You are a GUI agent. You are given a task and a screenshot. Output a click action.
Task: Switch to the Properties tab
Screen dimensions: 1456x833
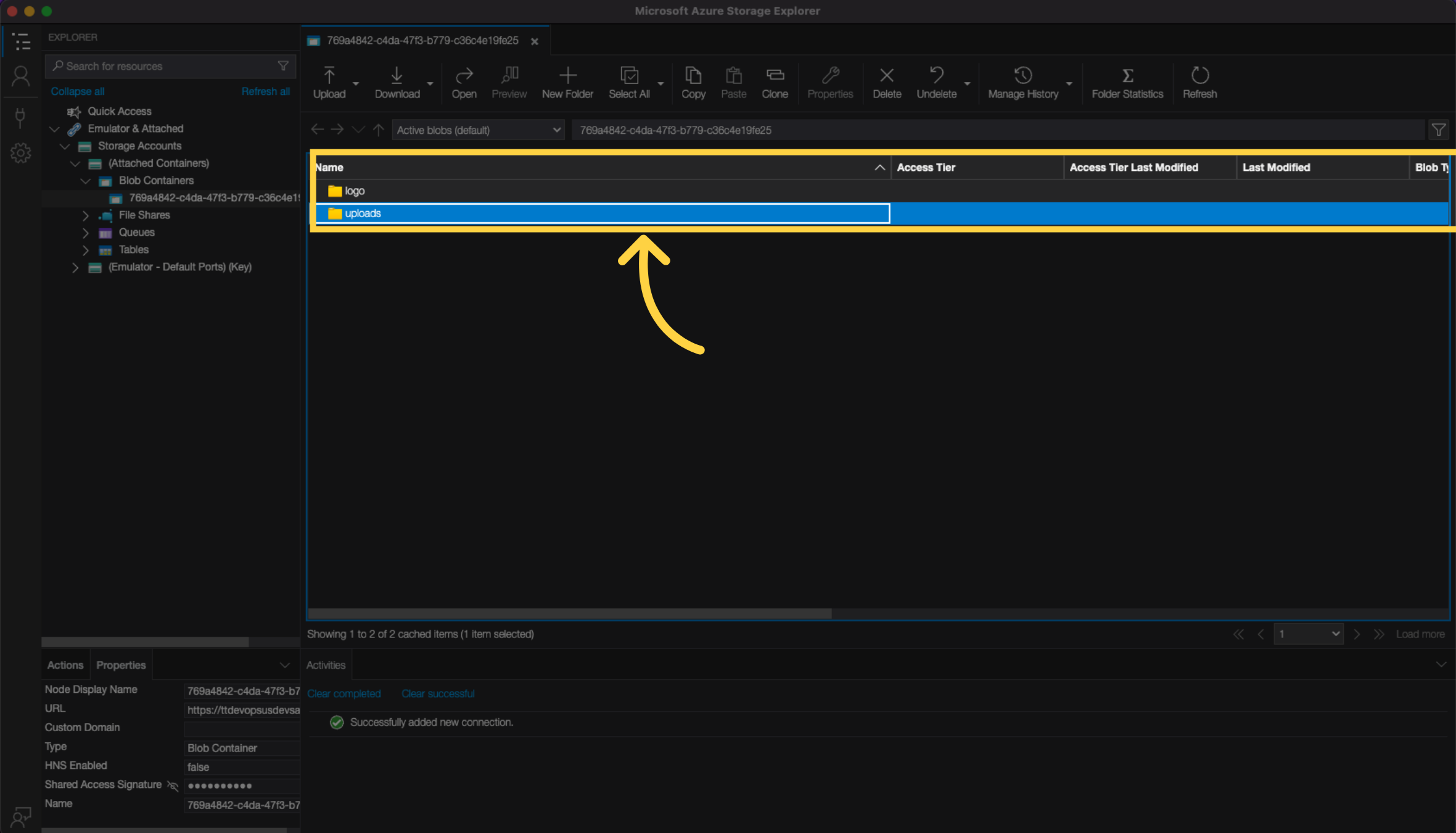pyautogui.click(x=121, y=665)
